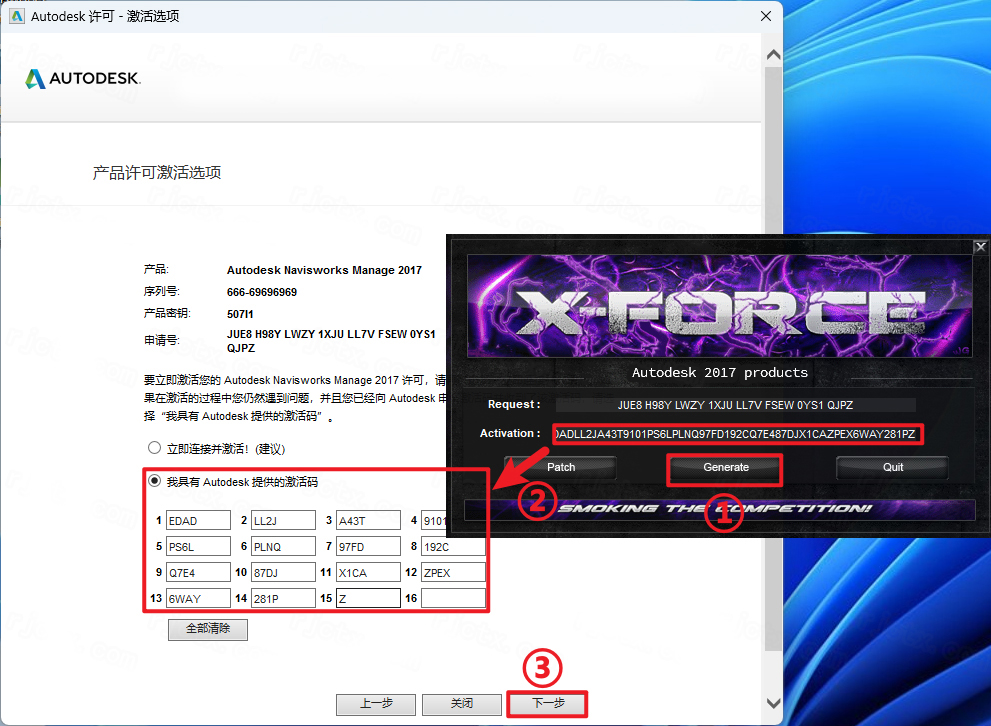
Task: Click activation code field 10 containing 87DJ
Action: 283,572
